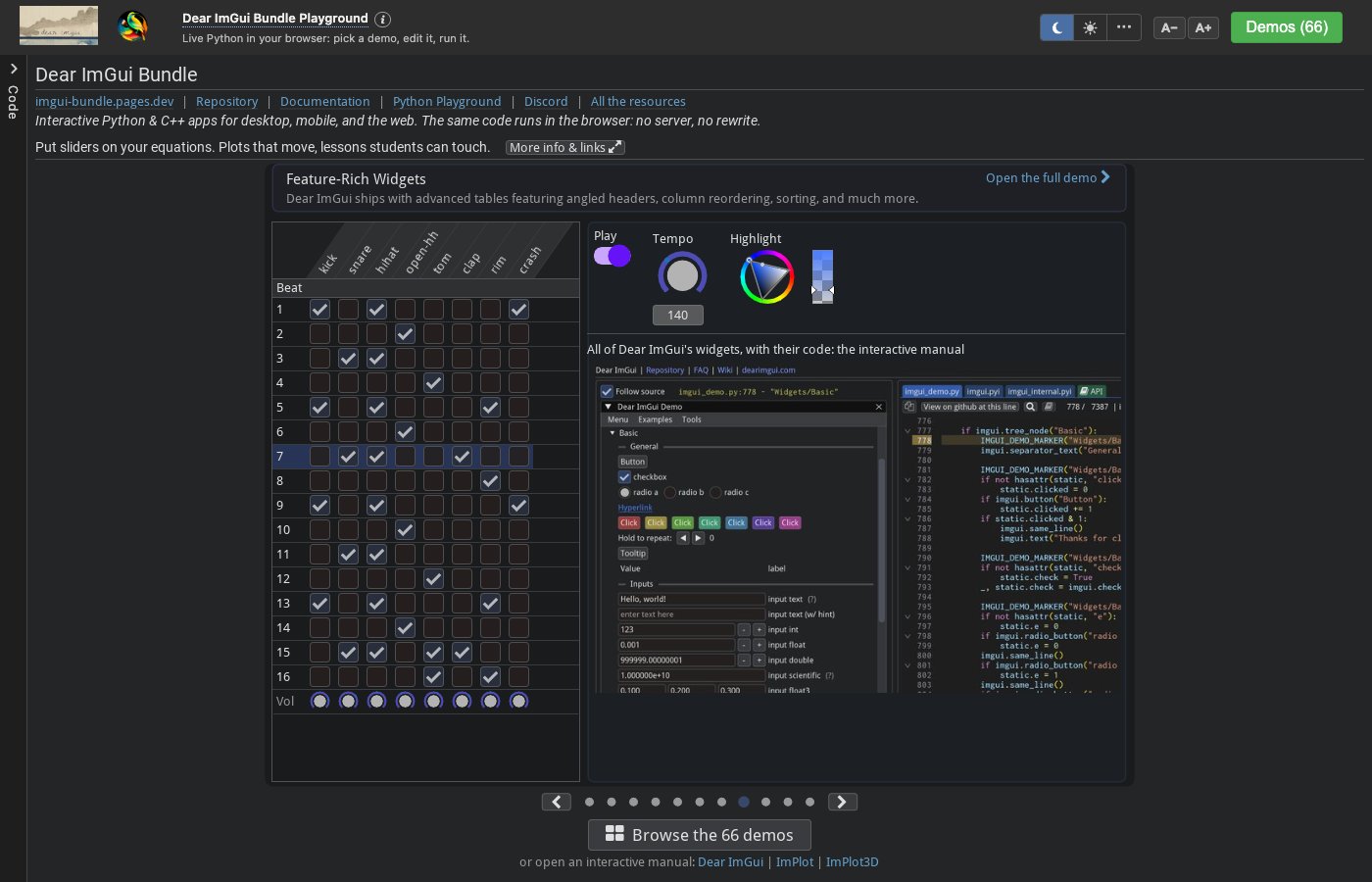The image size is (1372, 882).
Task: Switch to light theme with sun icon
Action: (x=1090, y=27)
